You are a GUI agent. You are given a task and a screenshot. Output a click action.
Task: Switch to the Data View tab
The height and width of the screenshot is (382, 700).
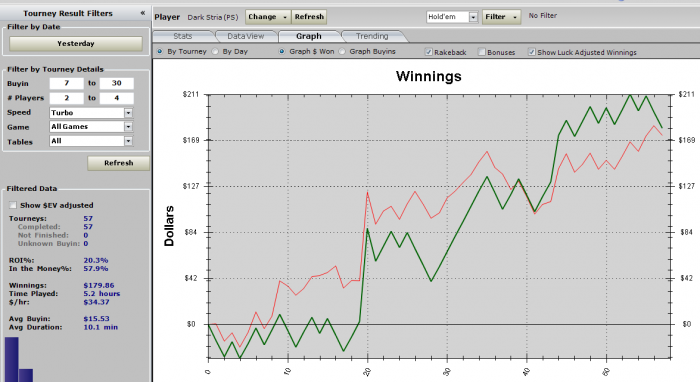[246, 36]
